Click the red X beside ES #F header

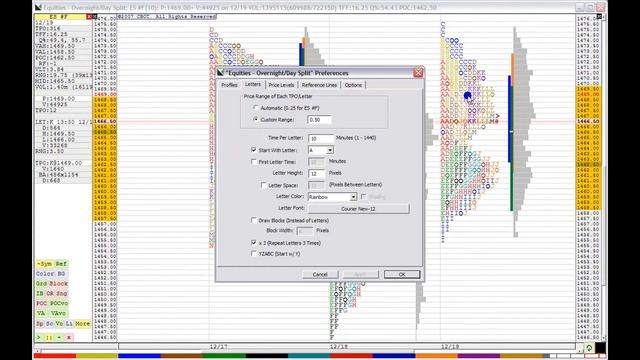(x=89, y=17)
